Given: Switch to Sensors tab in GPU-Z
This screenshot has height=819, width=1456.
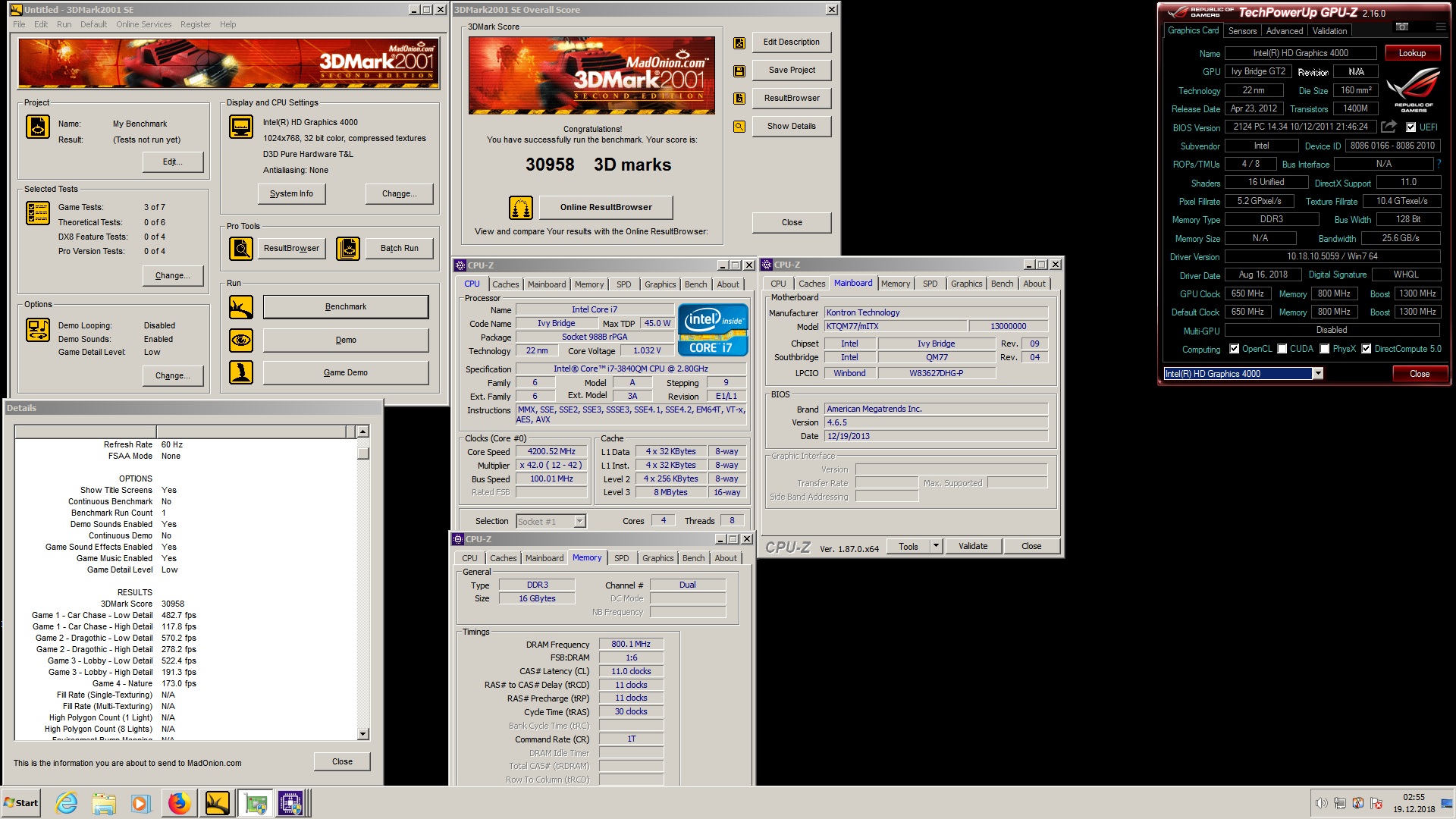Looking at the screenshot, I should tap(1242, 31).
